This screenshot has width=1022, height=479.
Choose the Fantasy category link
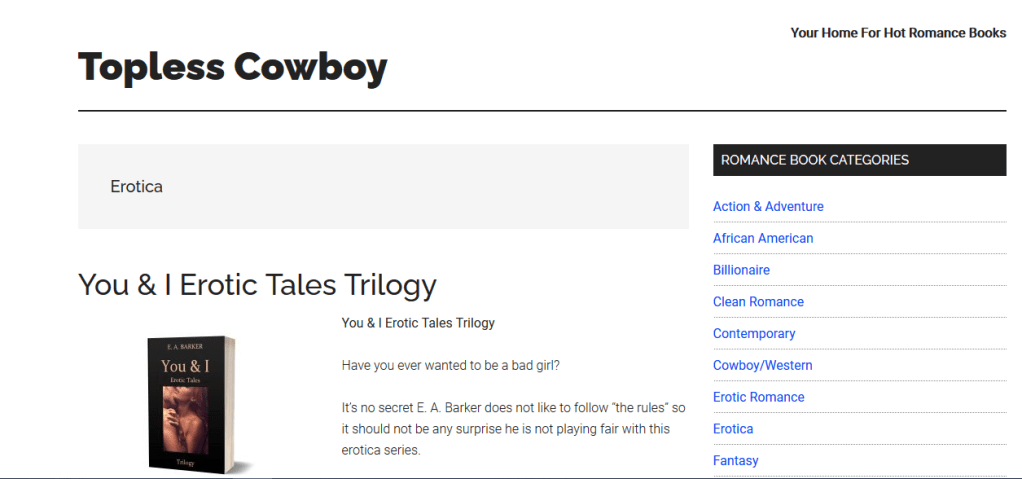tap(735, 461)
